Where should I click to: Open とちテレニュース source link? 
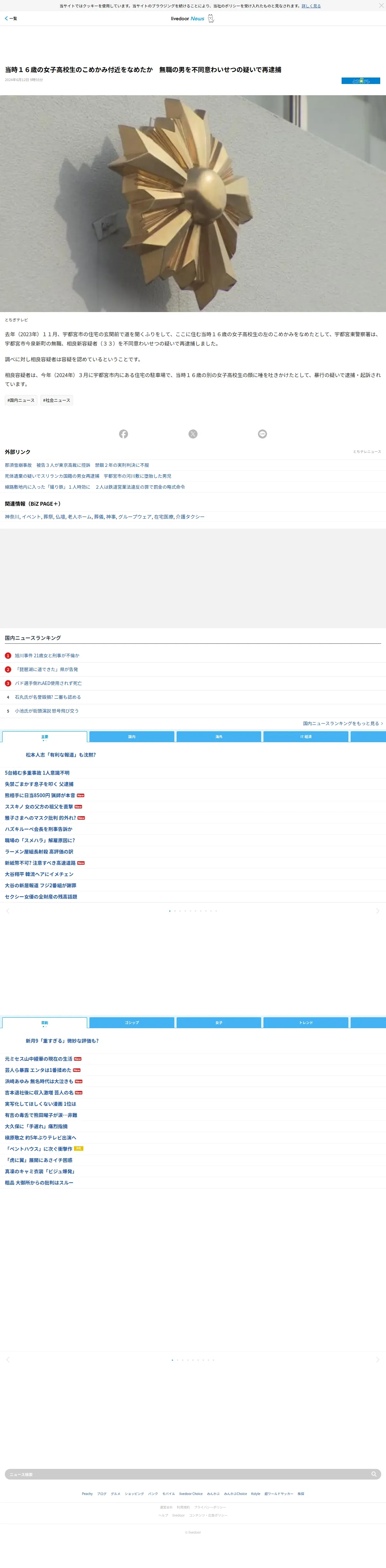367,452
